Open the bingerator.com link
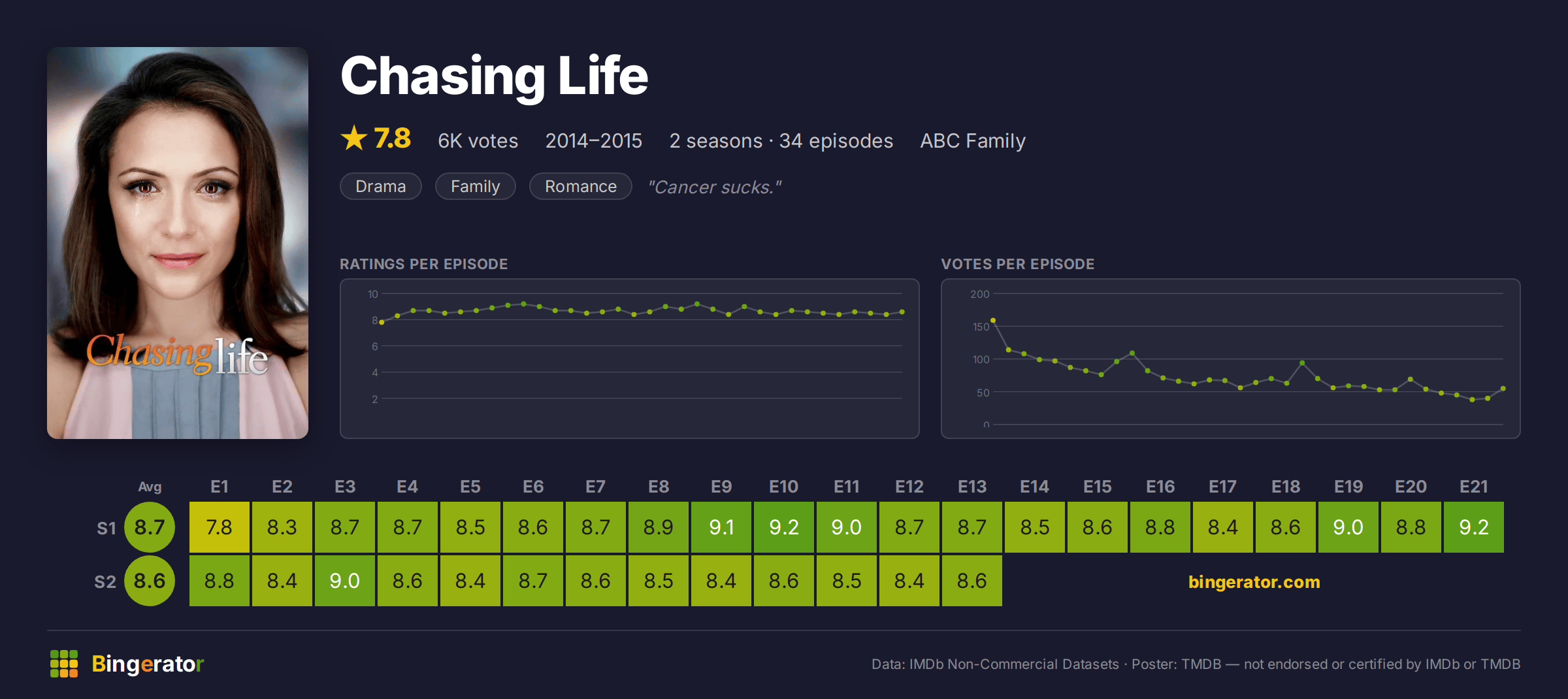The height and width of the screenshot is (699, 1568). click(1254, 581)
